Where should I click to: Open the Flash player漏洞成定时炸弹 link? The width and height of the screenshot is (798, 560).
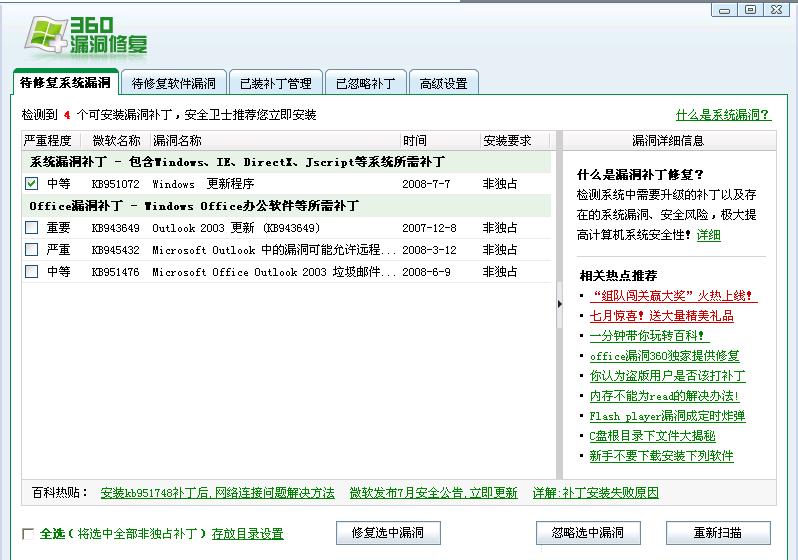[667, 416]
